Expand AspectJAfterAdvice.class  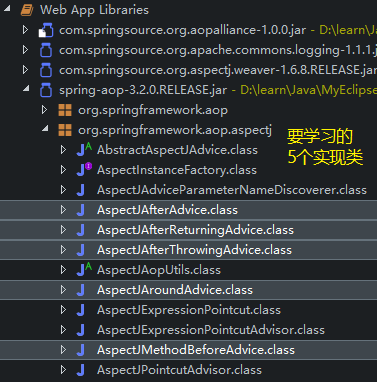point(63,210)
